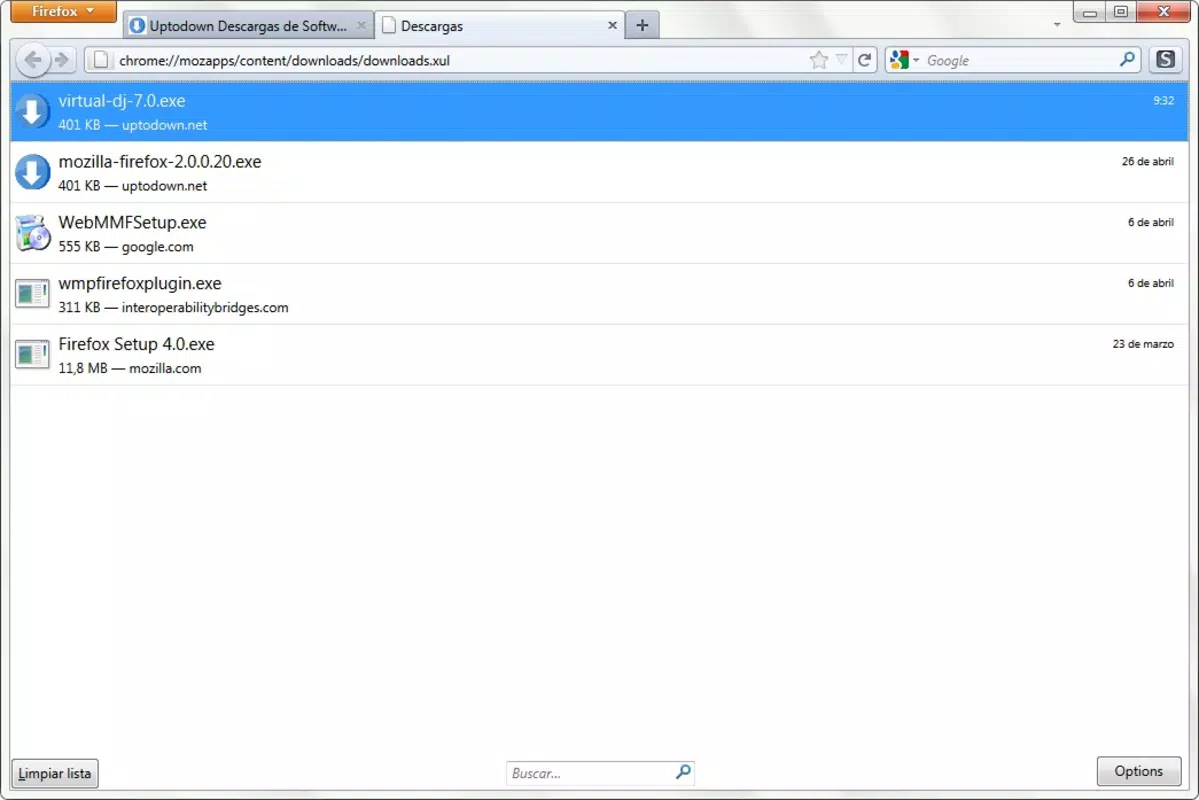Click the S toolbar button
Screen dimensions: 1199x800
pyautogui.click(x=1165, y=59)
